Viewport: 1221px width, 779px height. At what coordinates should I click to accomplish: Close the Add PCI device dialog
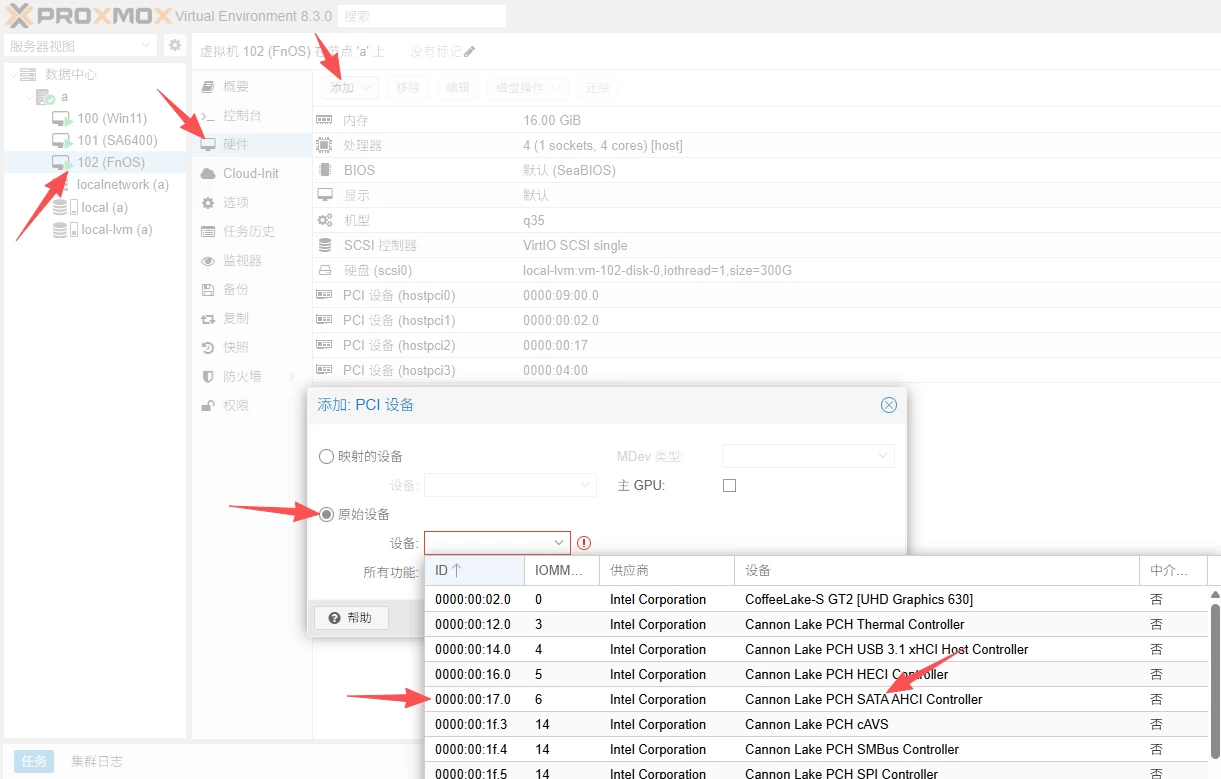[x=888, y=405]
